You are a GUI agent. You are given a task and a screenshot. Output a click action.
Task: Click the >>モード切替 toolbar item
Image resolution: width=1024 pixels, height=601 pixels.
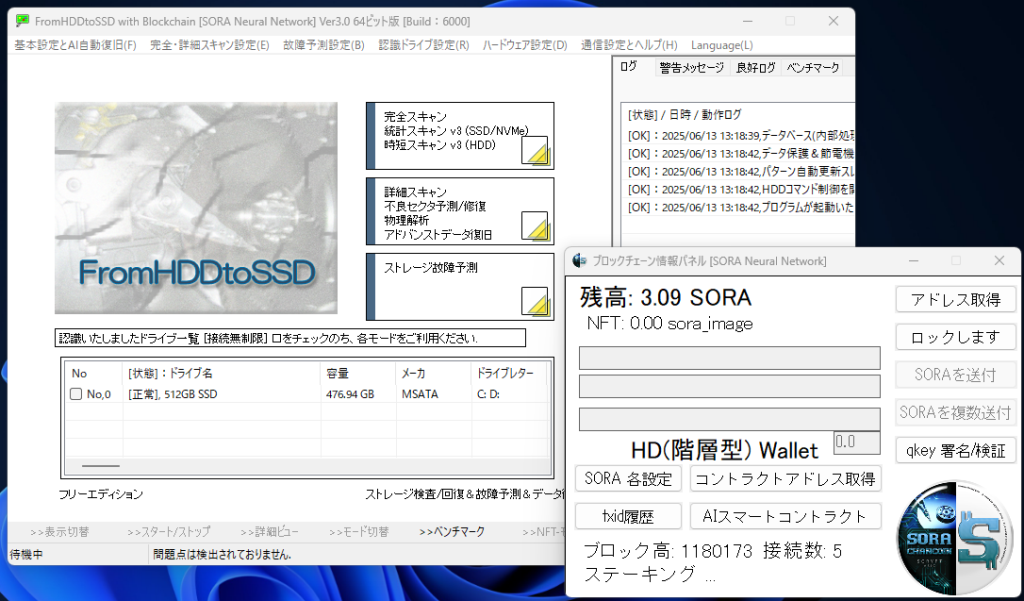click(x=359, y=532)
